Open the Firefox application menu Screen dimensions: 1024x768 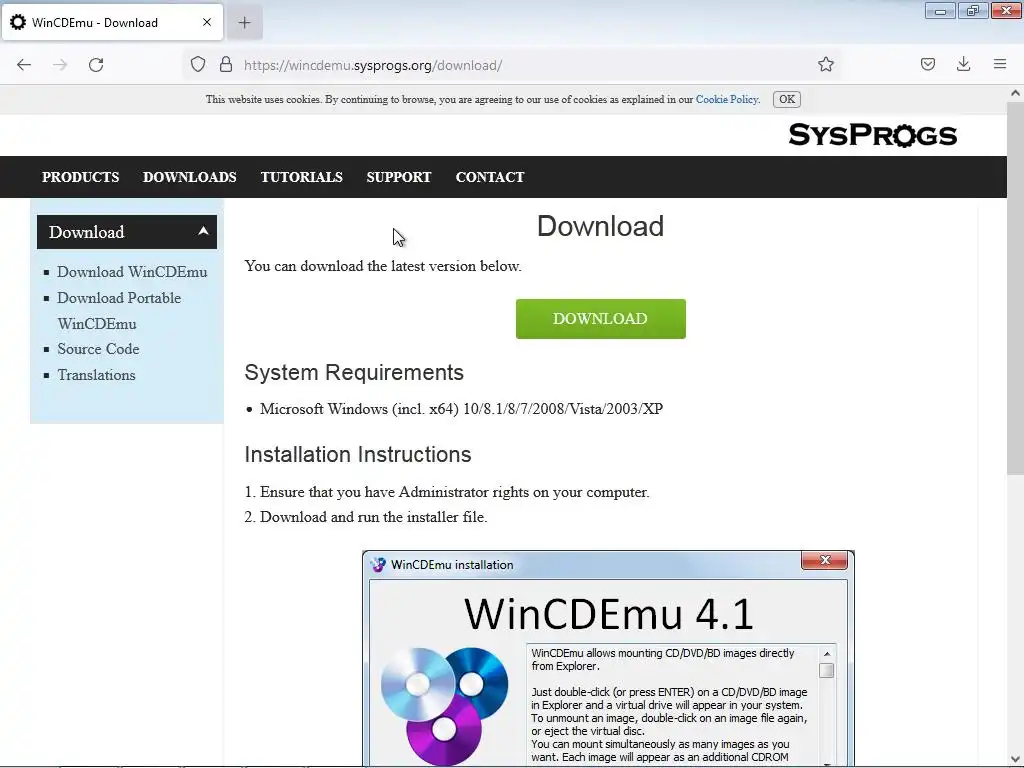[x=1000, y=64]
